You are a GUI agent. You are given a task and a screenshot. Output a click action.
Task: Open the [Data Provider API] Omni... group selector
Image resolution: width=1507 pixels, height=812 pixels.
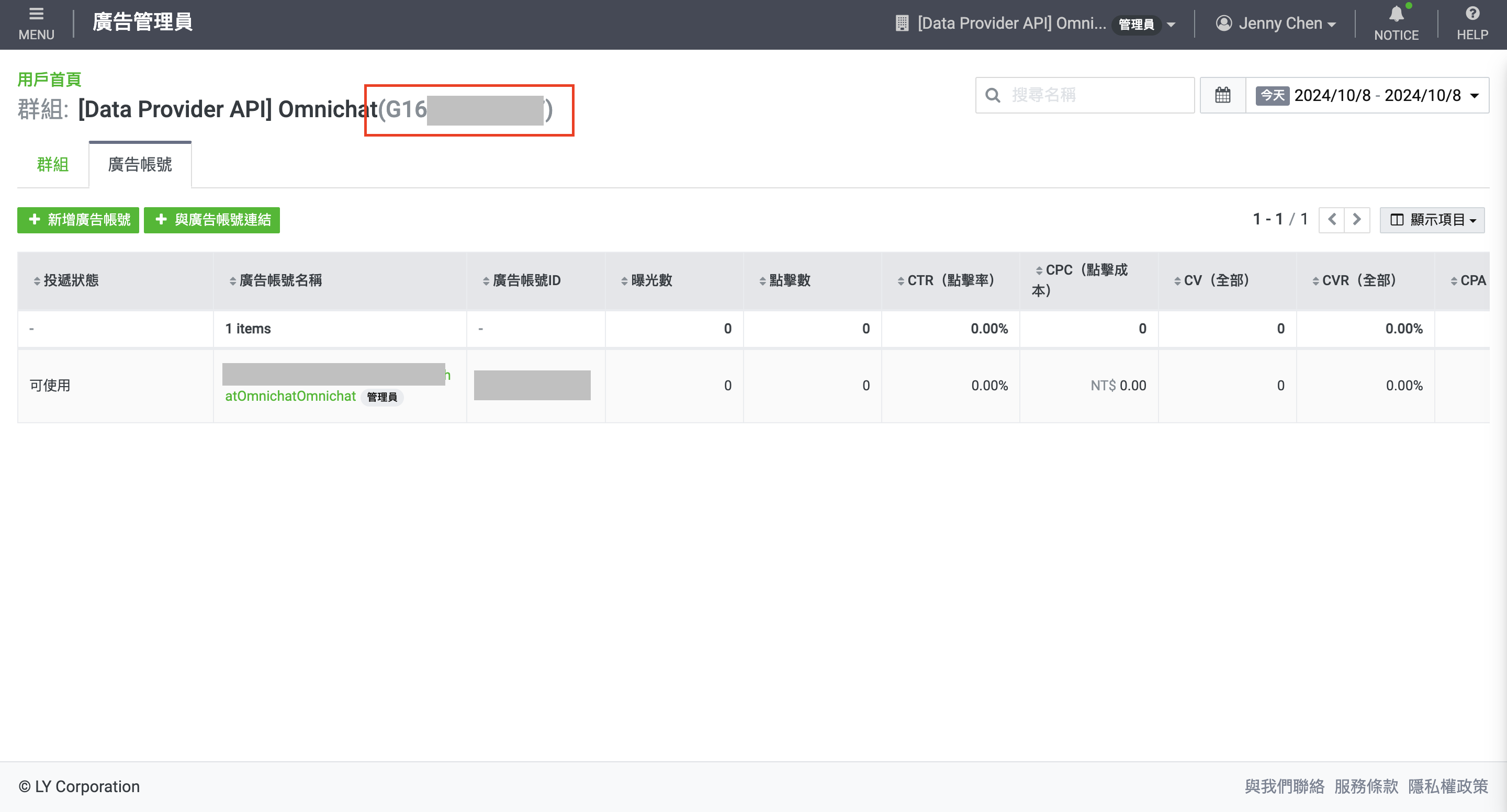[1036, 24]
